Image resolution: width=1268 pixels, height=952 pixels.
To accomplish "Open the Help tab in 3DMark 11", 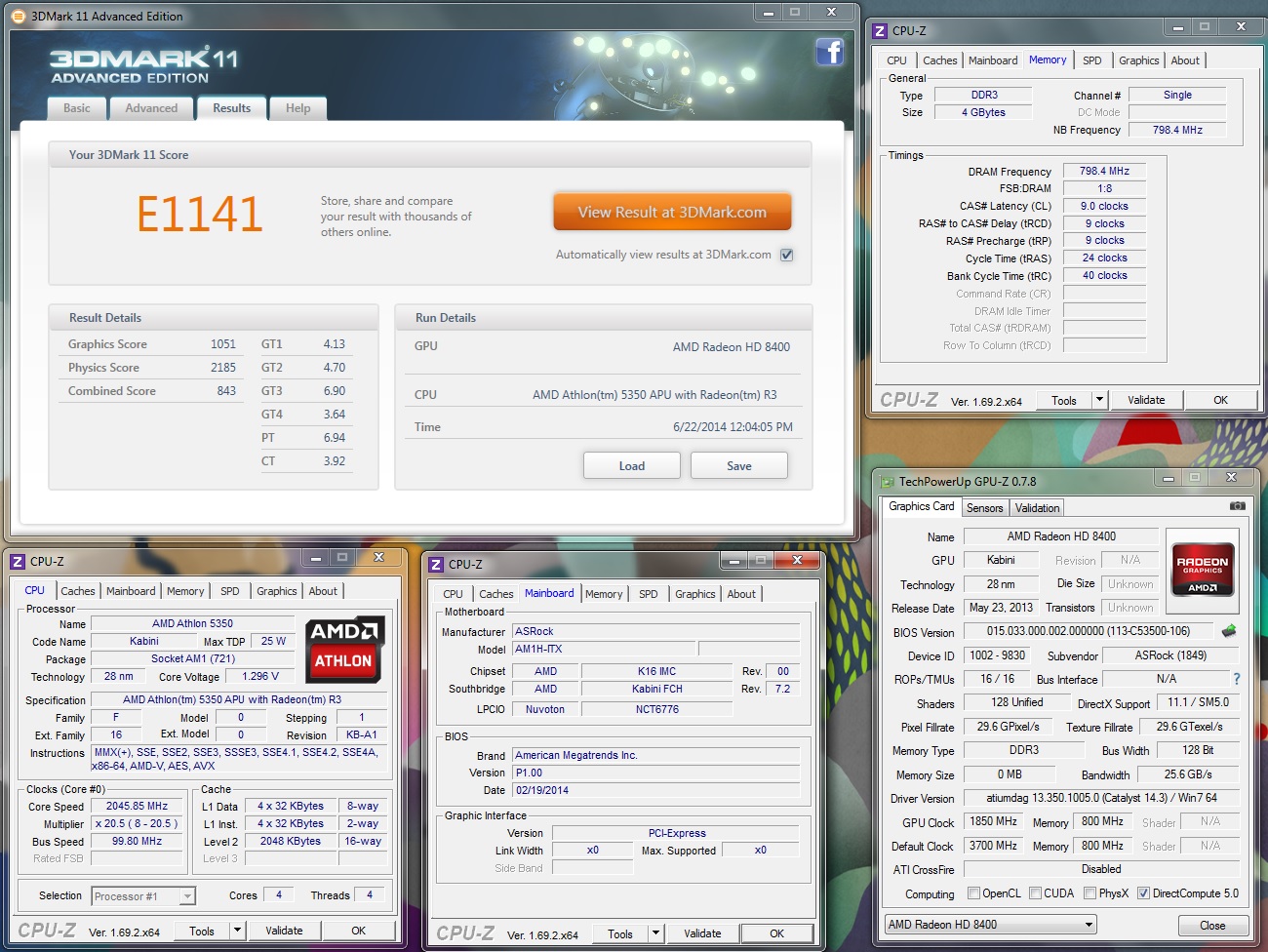I will 298,108.
